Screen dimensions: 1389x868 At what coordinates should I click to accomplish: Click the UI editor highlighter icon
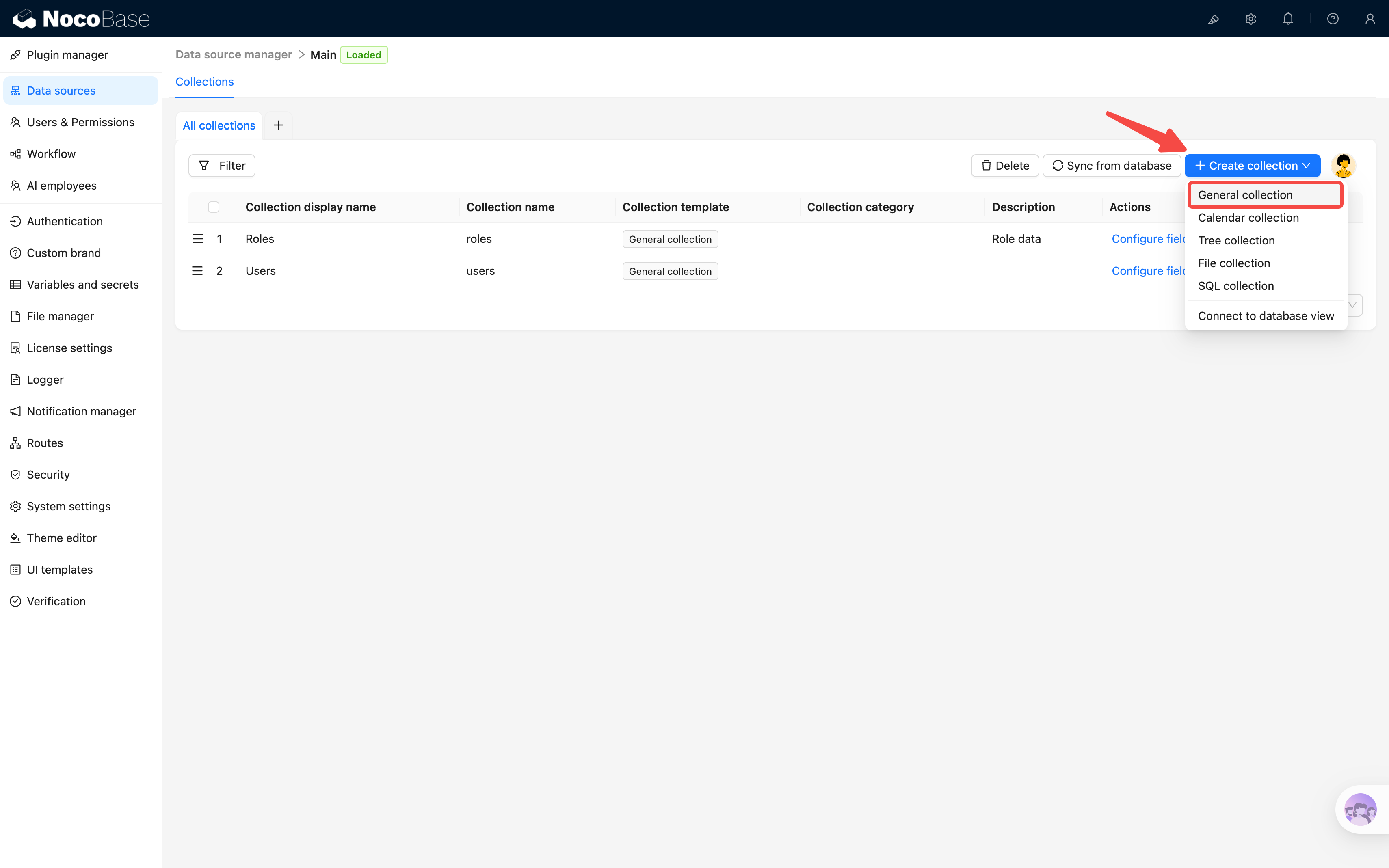1213,19
